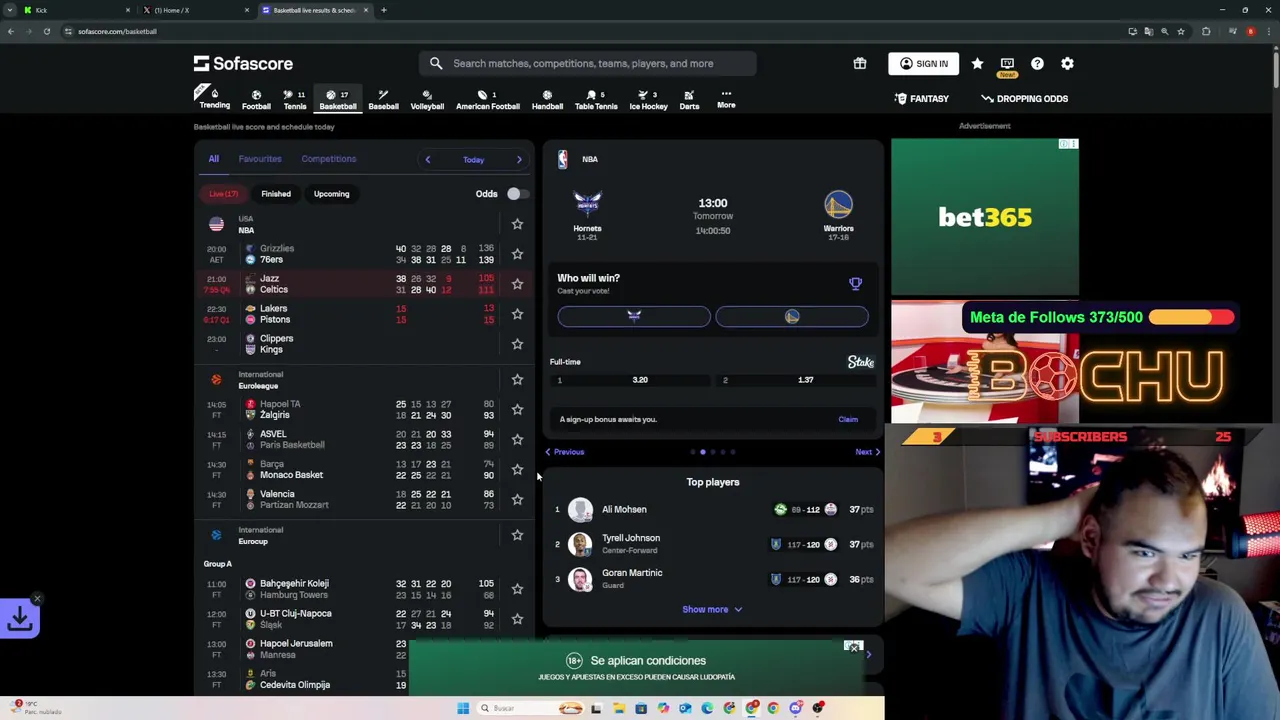Click the Claim sign-up bonus link
Image resolution: width=1280 pixels, height=720 pixels.
click(x=848, y=419)
